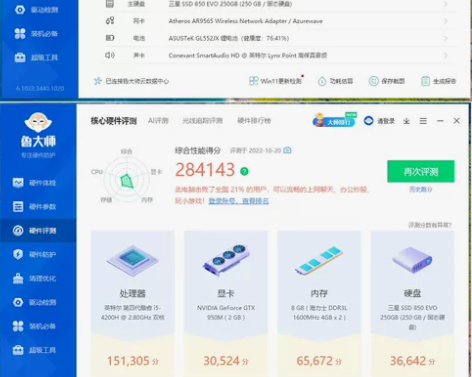
Task: Click the 评测分数有异常? link
Action: tap(430, 225)
